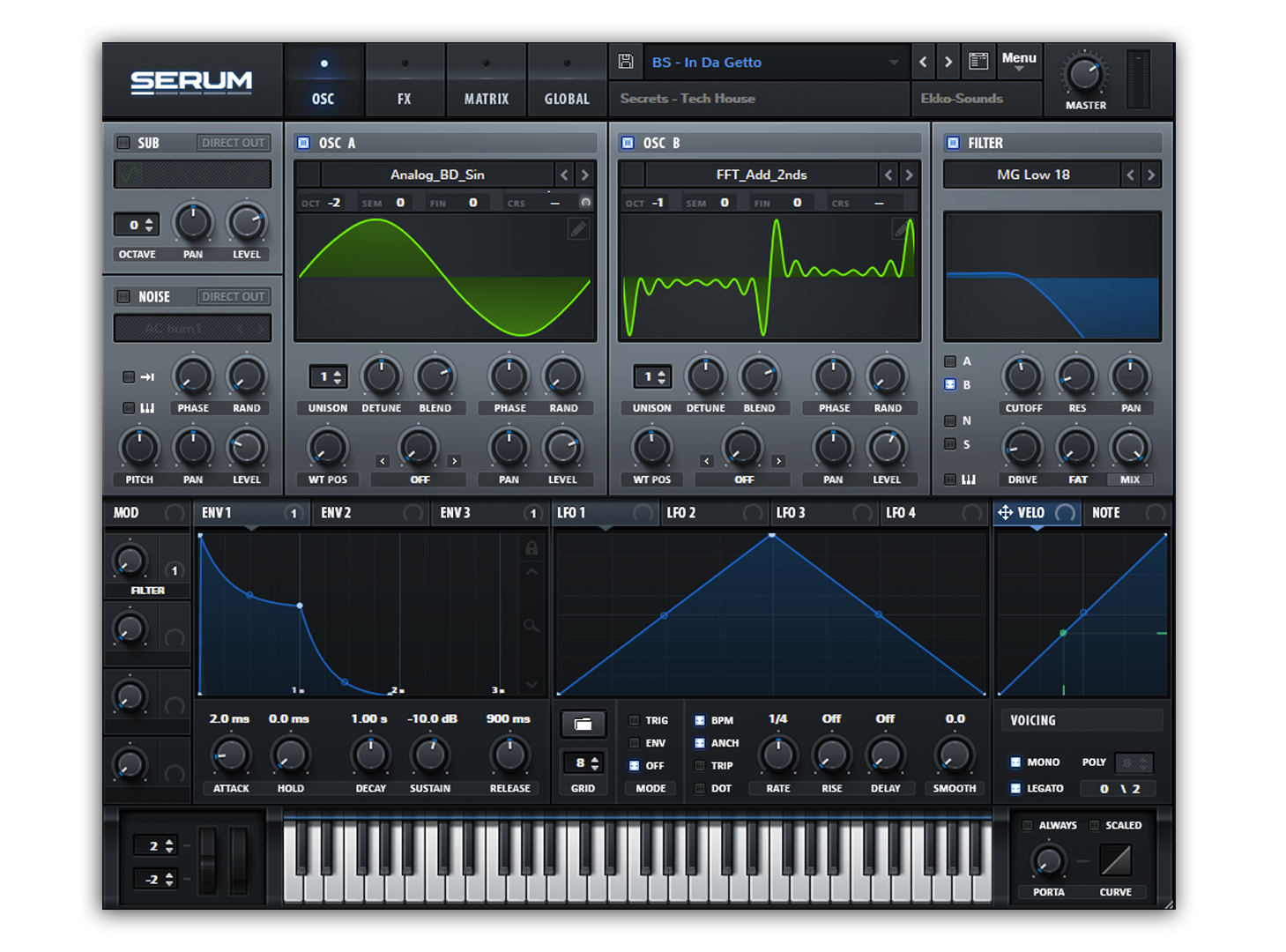Screen dimensions: 1286x952
Task: Select the ENV 2 tab
Action: (x=371, y=512)
